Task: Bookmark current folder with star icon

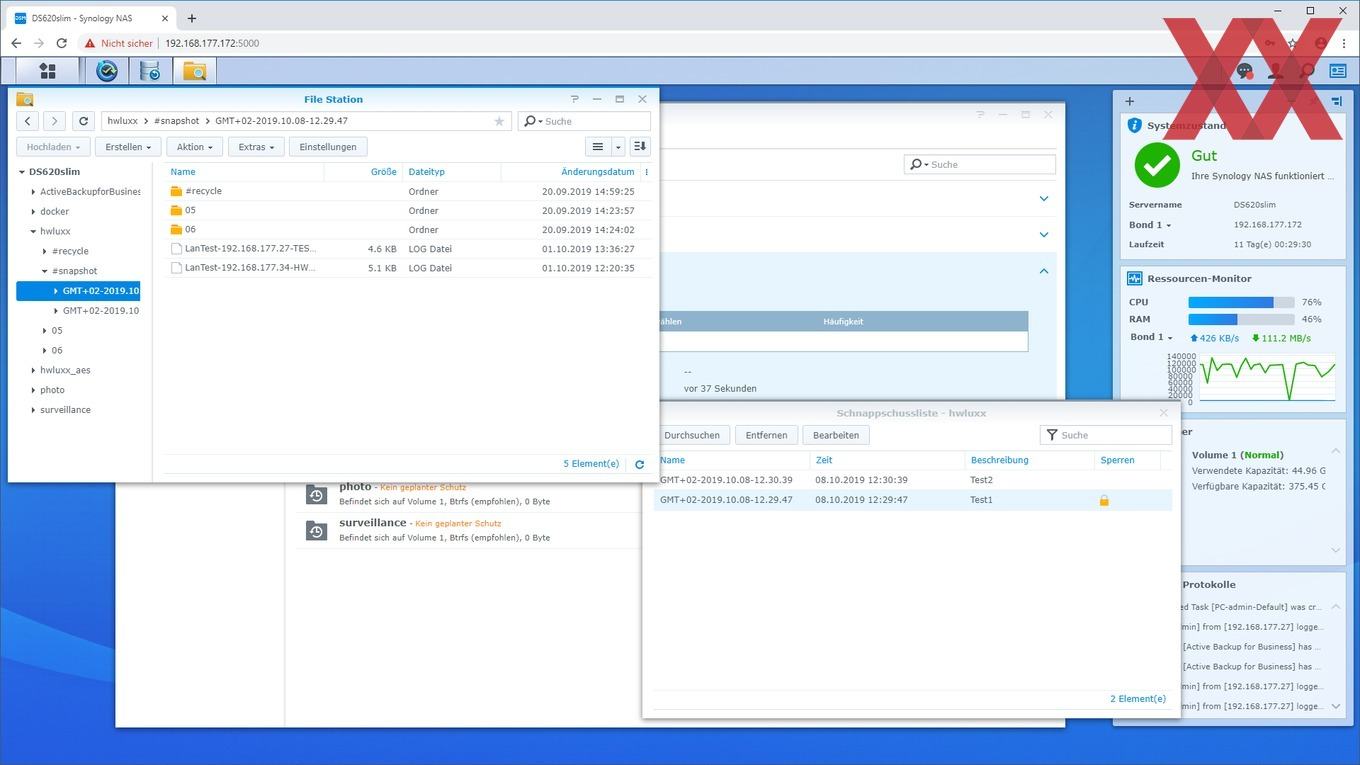Action: point(499,121)
